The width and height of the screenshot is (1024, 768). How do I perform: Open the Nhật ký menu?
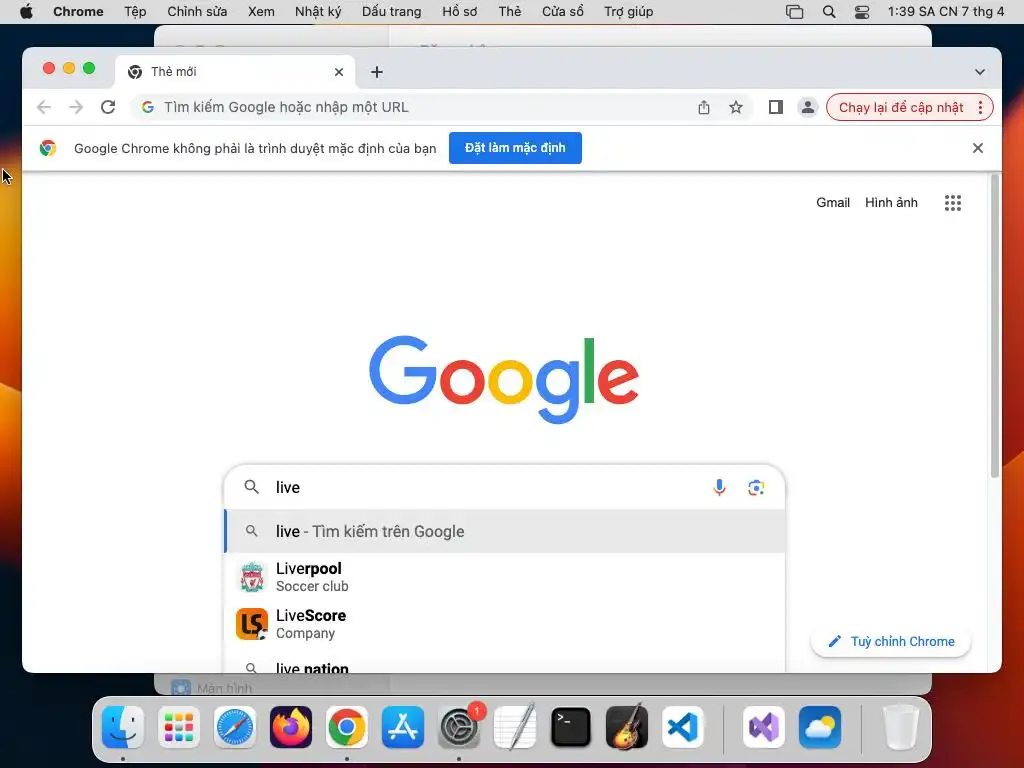(318, 12)
